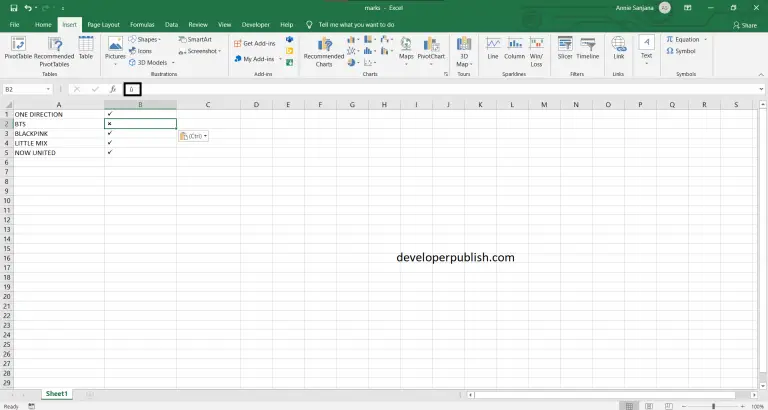Enable Page Break Preview view
The image size is (768, 410).
tap(671, 405)
